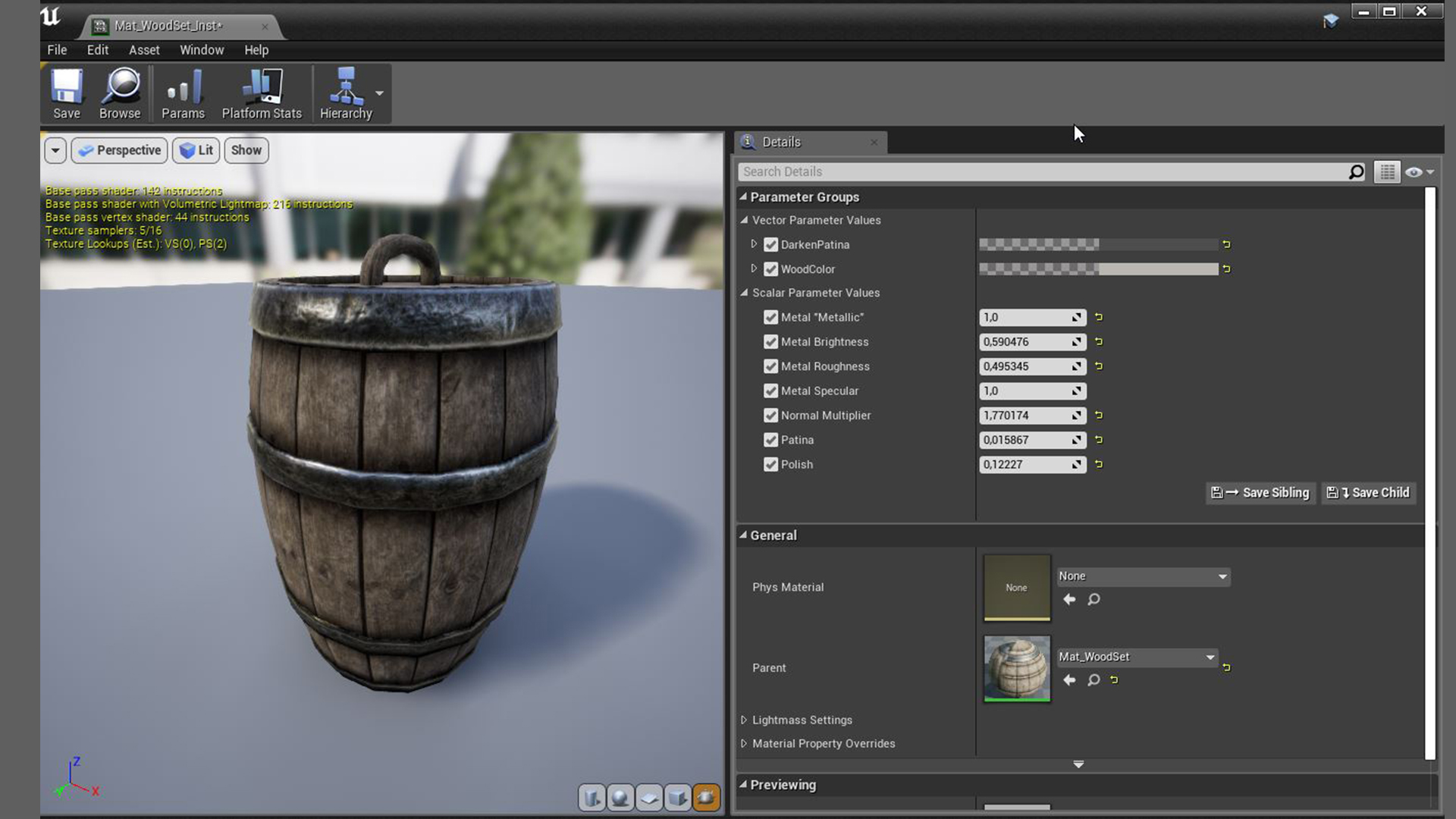Image resolution: width=1456 pixels, height=819 pixels.
Task: Reset Metal Brightness to default arrow
Action: tap(1099, 342)
